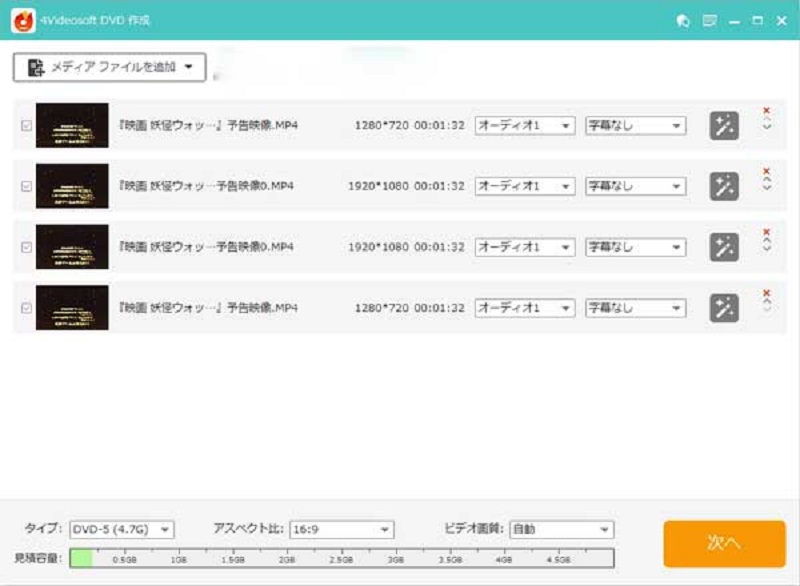
Task: Toggle the checkbox on the second video row
Action: click(25, 186)
